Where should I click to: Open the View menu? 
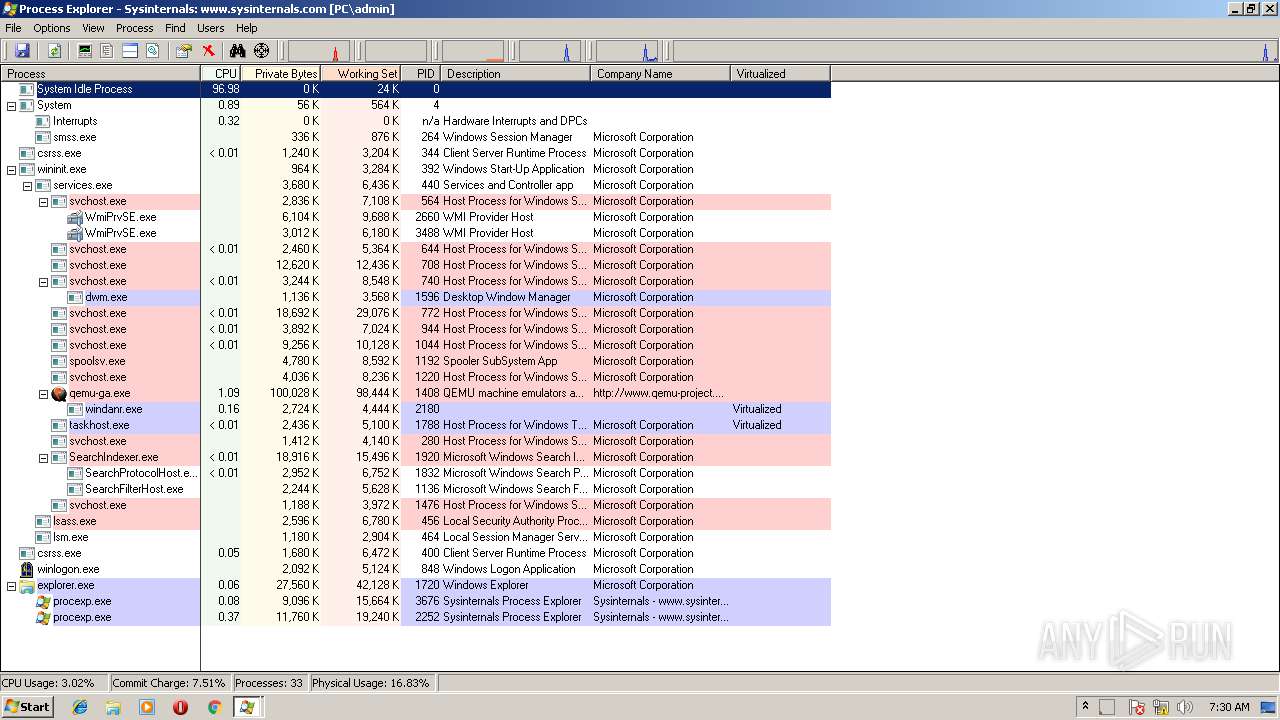click(x=93, y=28)
